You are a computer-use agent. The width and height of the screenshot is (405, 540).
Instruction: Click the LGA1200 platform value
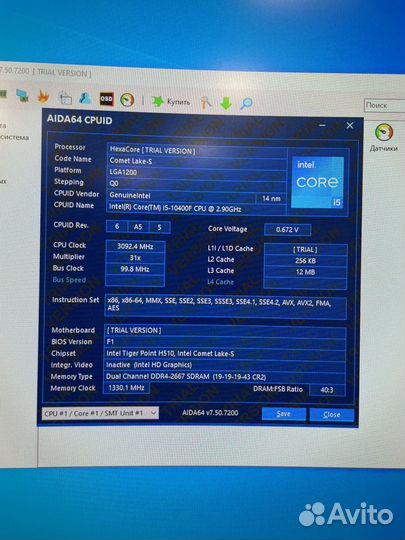196,172
